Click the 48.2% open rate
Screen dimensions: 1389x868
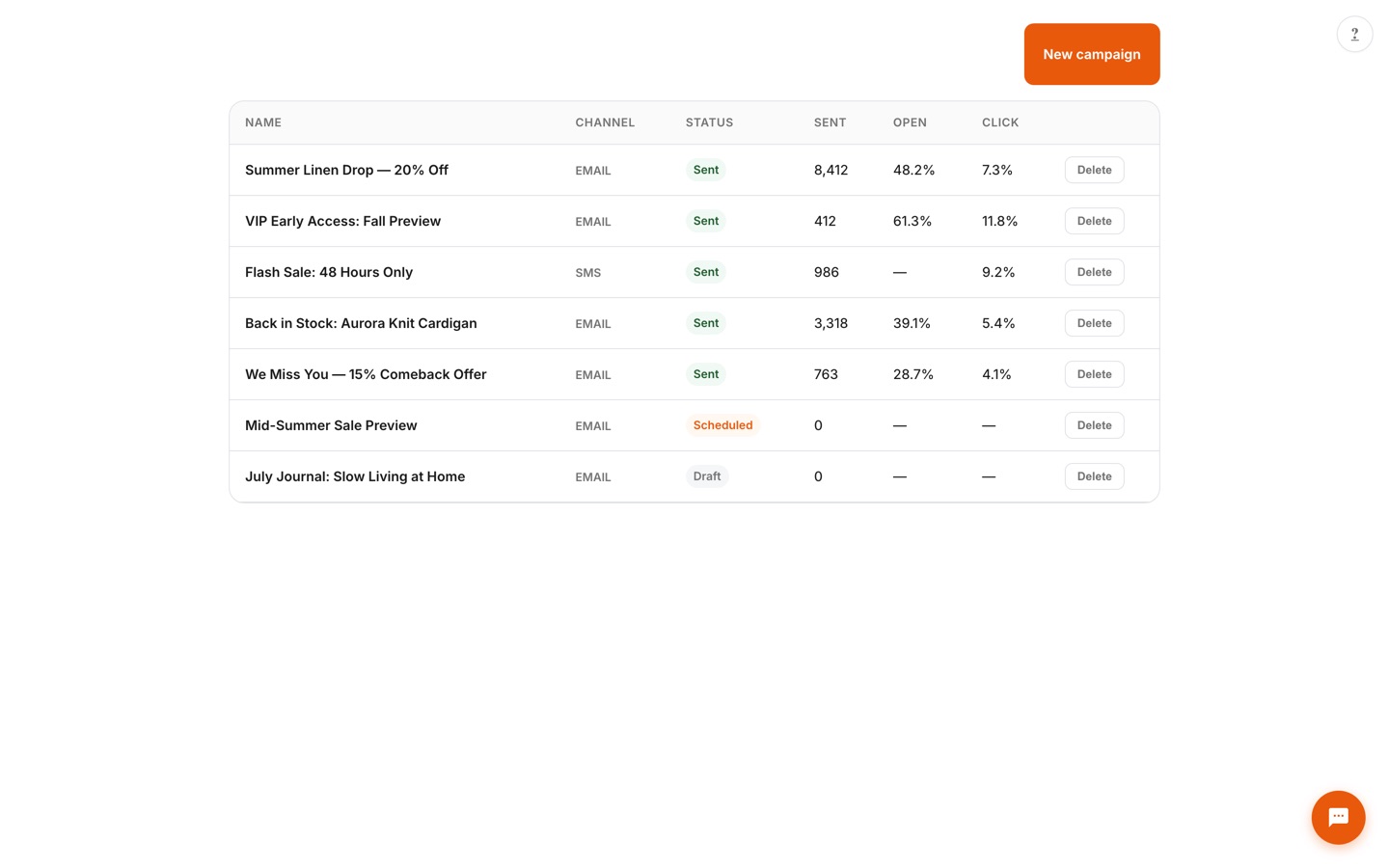click(913, 170)
